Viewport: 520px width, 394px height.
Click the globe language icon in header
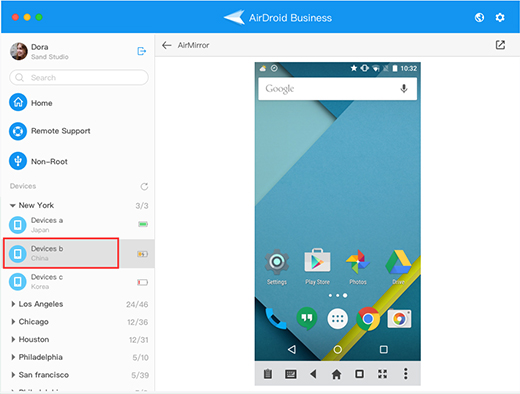pos(479,17)
